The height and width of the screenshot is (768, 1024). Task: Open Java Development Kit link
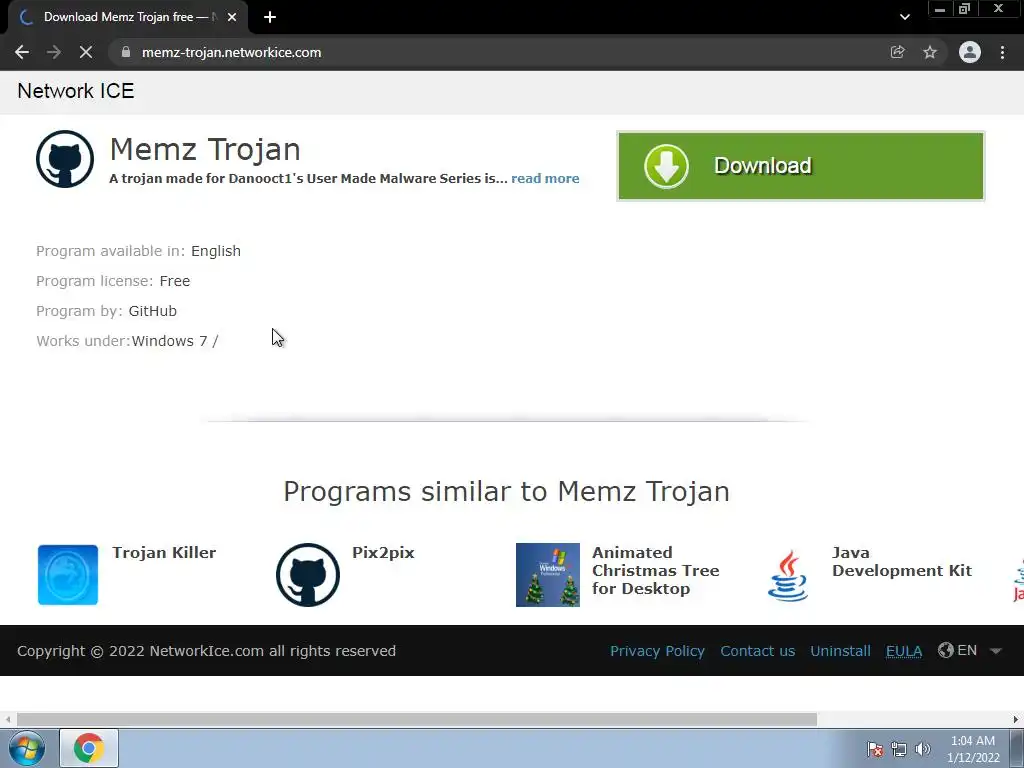[x=902, y=562]
